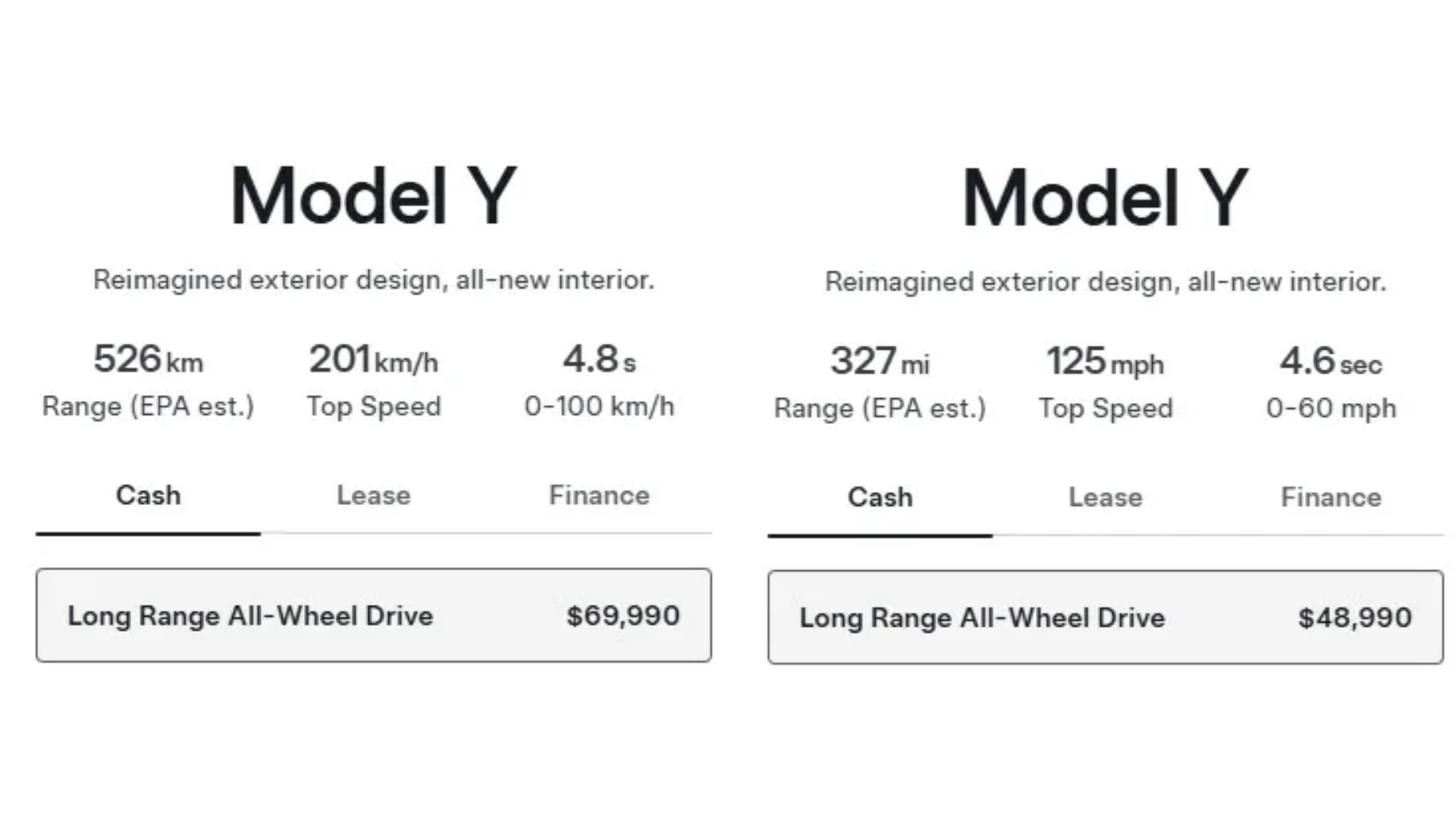This screenshot has height=819, width=1456.
Task: Open Lease tab above the $69,990 option
Action: click(373, 496)
